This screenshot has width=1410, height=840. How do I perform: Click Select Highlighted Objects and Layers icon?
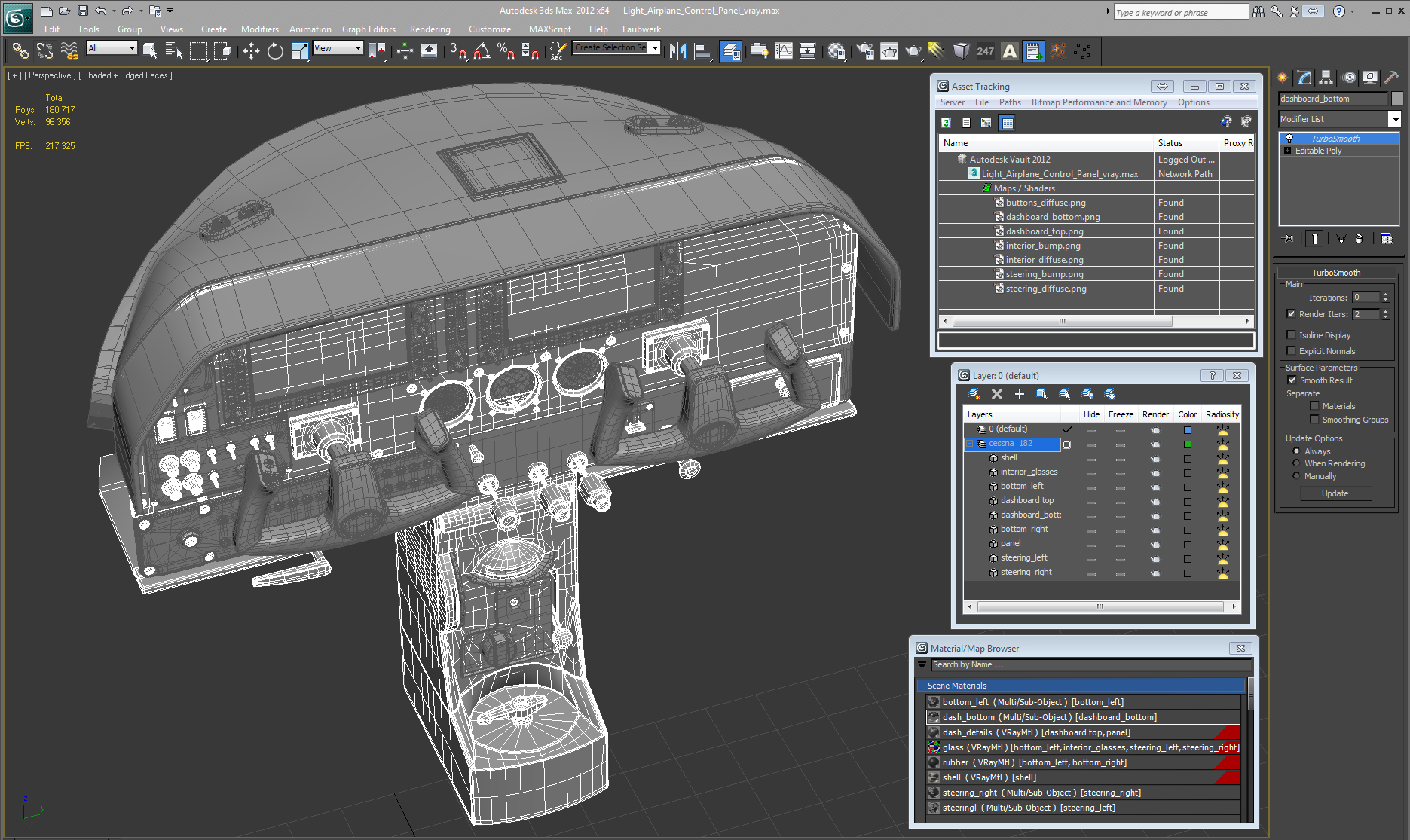click(x=1042, y=394)
